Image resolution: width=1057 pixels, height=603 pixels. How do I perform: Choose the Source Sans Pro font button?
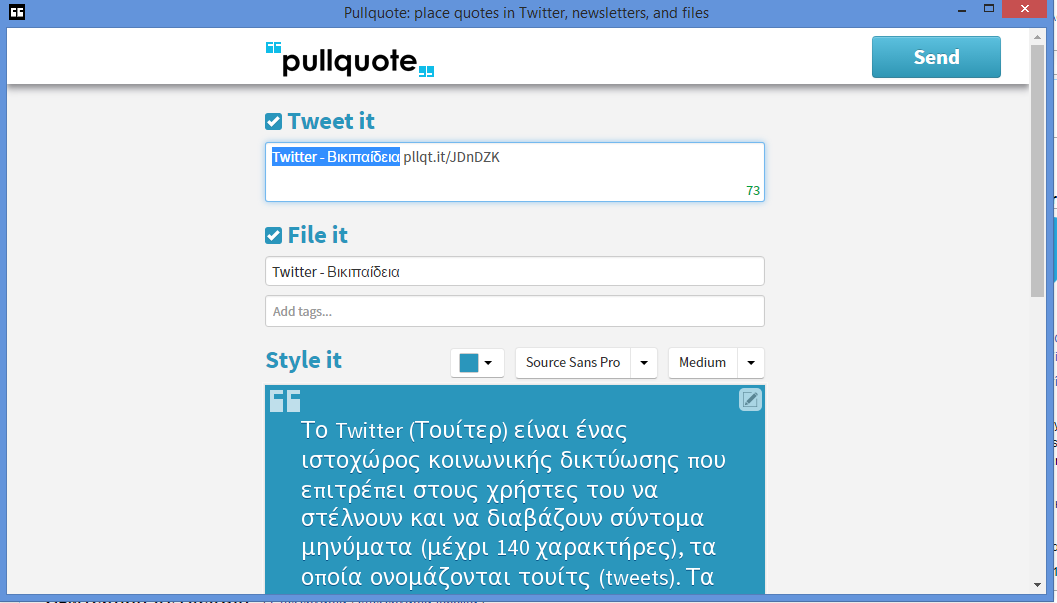(x=573, y=362)
